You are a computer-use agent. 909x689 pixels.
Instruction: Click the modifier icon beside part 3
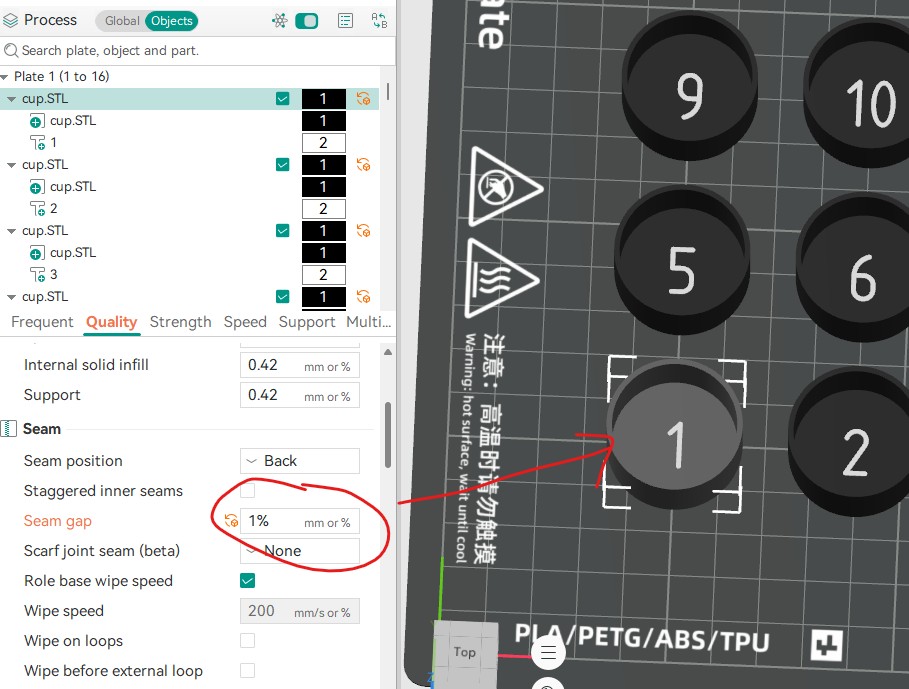[x=38, y=275]
